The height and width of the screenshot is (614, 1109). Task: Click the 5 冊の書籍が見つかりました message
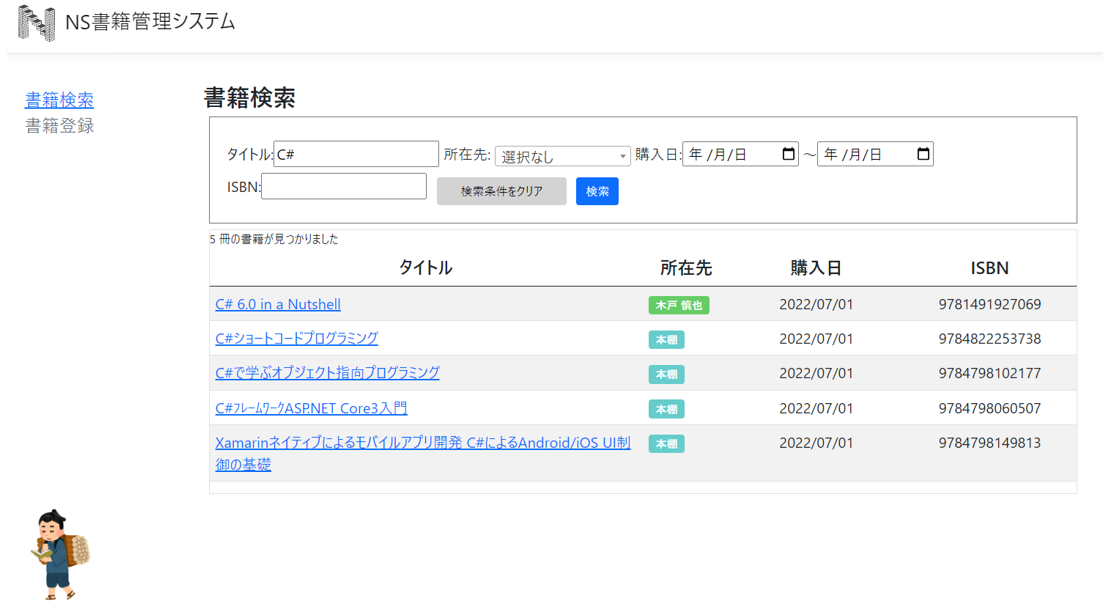point(274,239)
